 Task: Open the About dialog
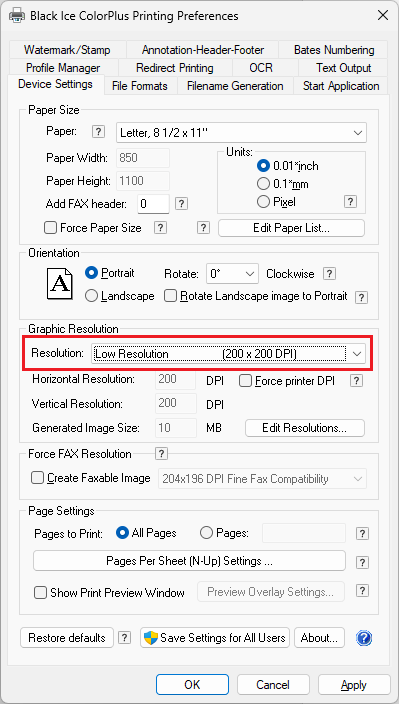319,638
